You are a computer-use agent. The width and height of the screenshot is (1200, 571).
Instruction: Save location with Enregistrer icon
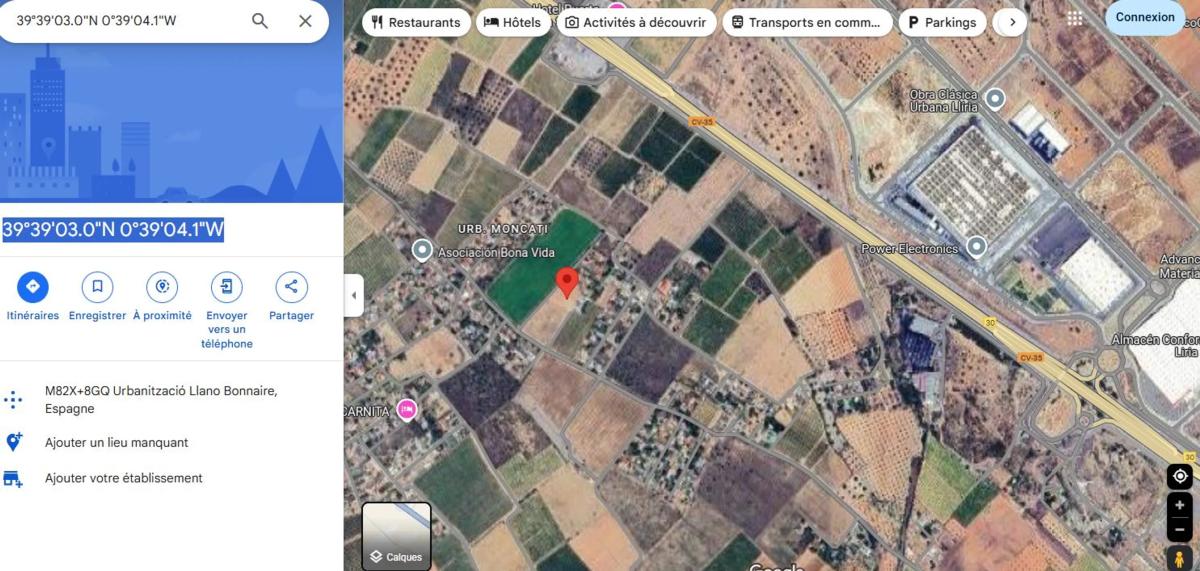tap(97, 288)
